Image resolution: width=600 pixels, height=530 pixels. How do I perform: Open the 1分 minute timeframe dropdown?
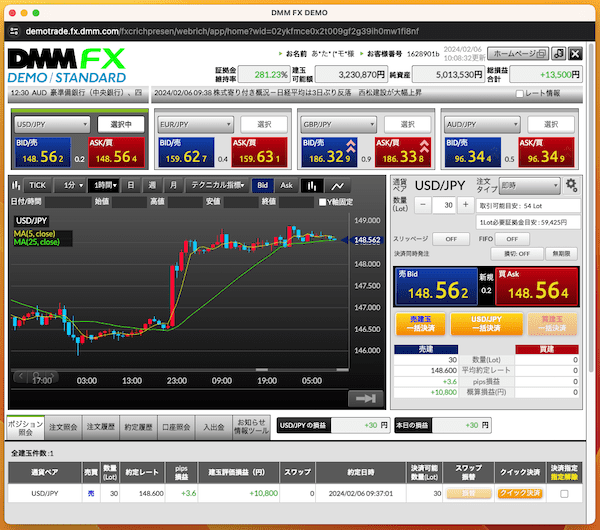pos(69,186)
